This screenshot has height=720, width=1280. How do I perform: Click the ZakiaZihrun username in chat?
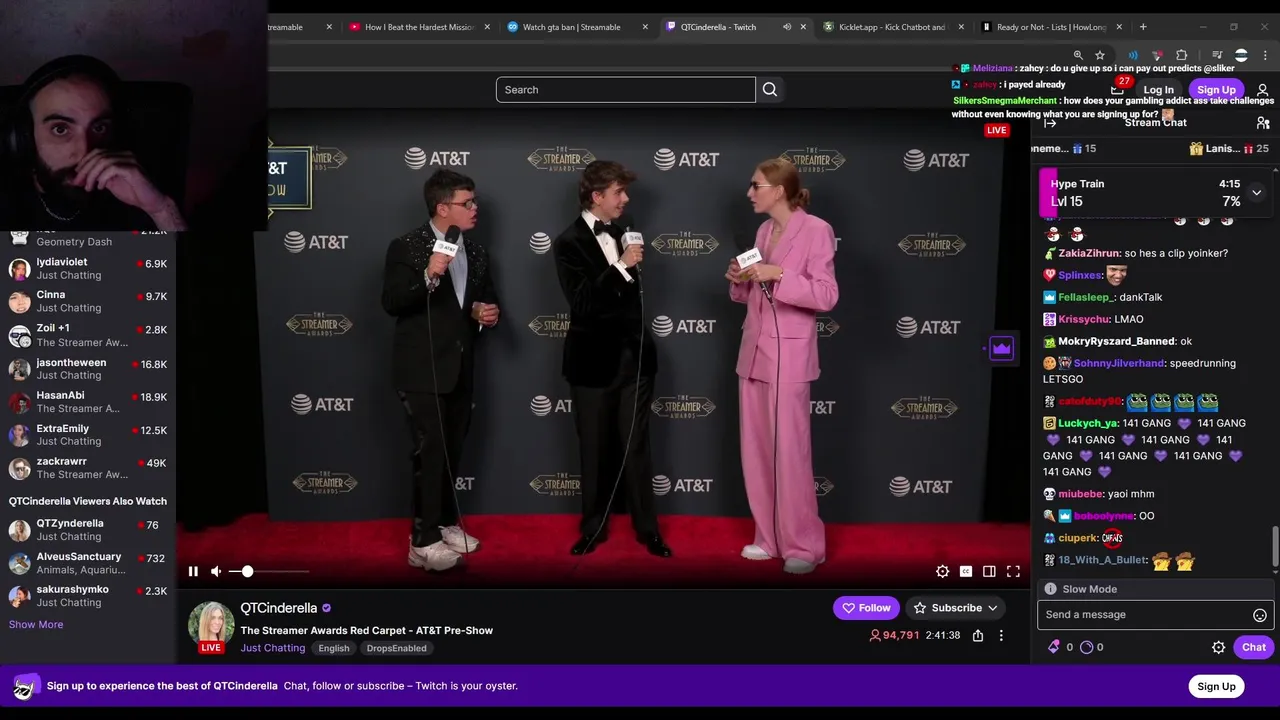tap(1088, 254)
